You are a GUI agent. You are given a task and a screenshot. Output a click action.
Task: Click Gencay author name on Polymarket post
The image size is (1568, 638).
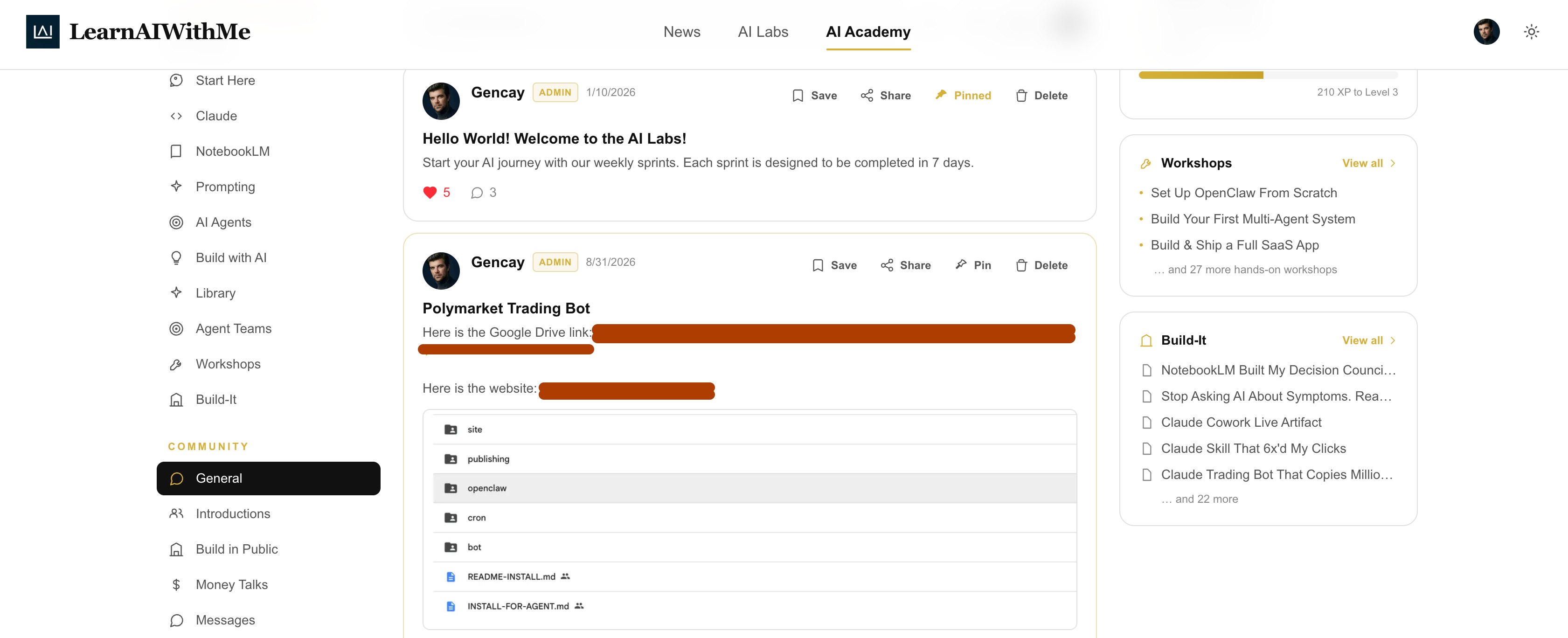coord(497,262)
